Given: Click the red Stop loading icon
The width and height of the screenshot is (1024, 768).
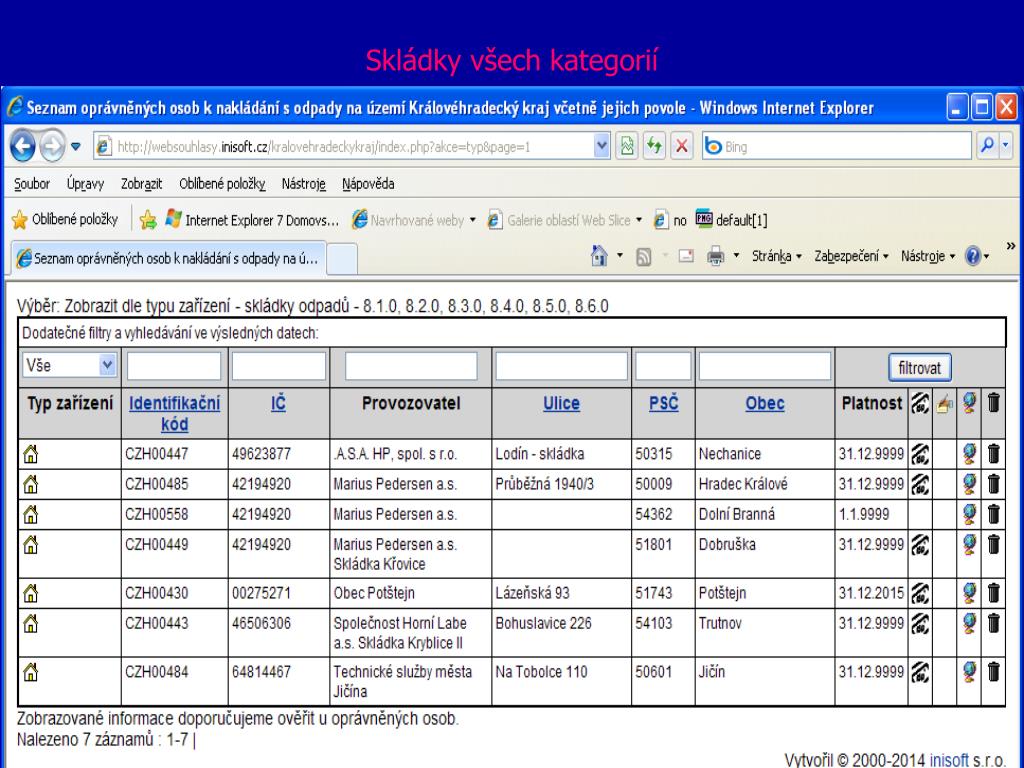Looking at the screenshot, I should pos(682,147).
